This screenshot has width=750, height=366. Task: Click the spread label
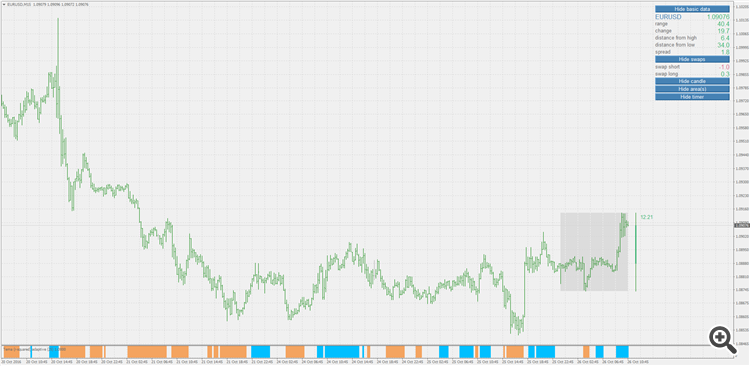[x=663, y=52]
